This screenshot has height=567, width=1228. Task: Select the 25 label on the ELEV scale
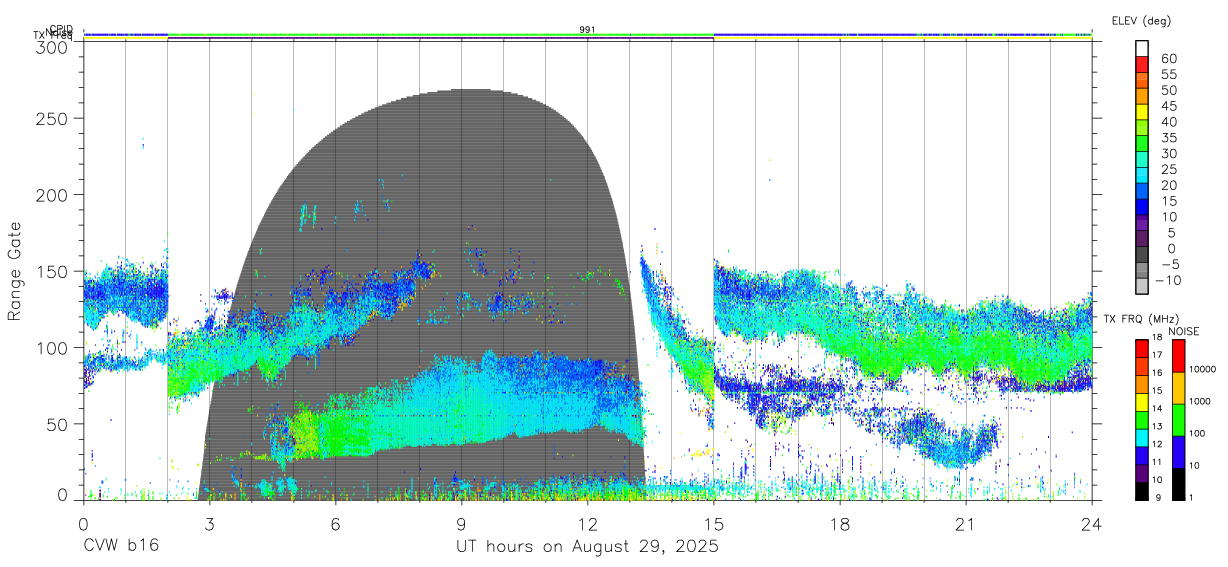click(x=1169, y=170)
